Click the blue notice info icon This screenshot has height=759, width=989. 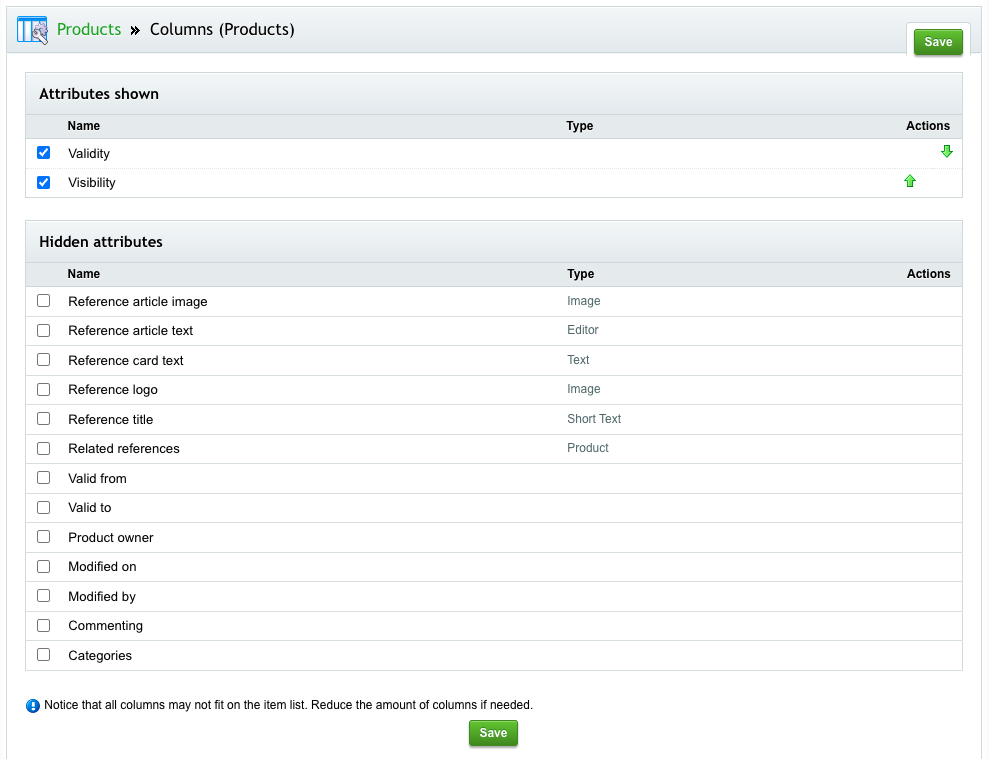point(33,706)
